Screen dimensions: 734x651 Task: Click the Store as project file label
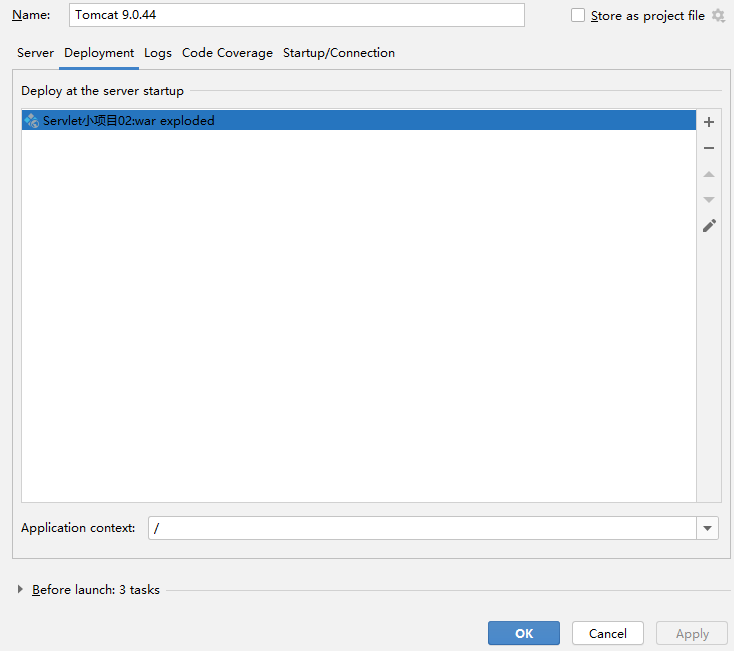[647, 16]
